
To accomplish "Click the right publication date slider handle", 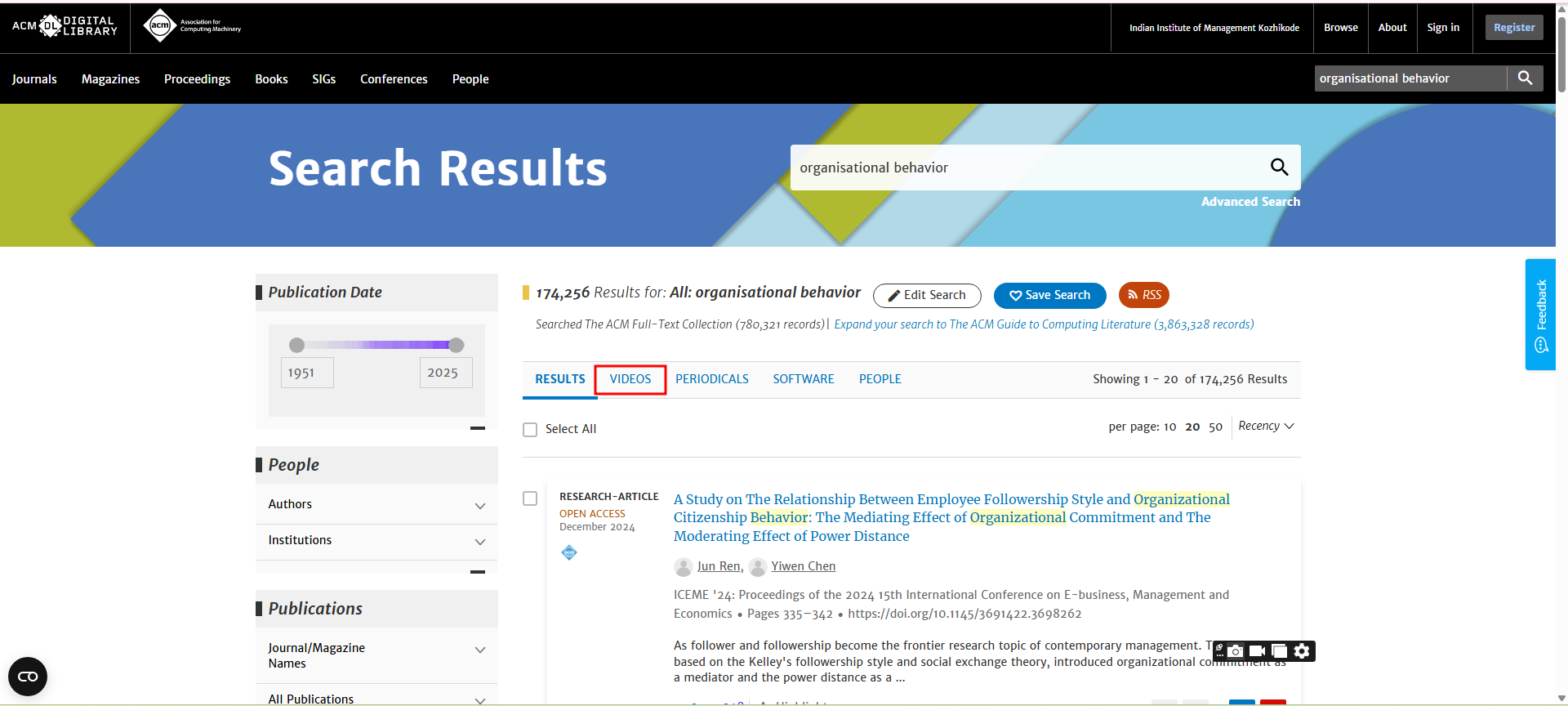I will [457, 346].
